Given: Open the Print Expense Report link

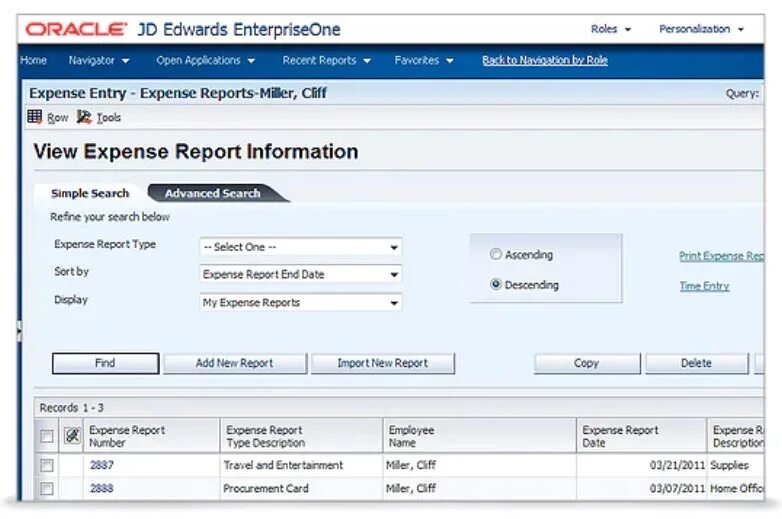Looking at the screenshot, I should (x=721, y=256).
